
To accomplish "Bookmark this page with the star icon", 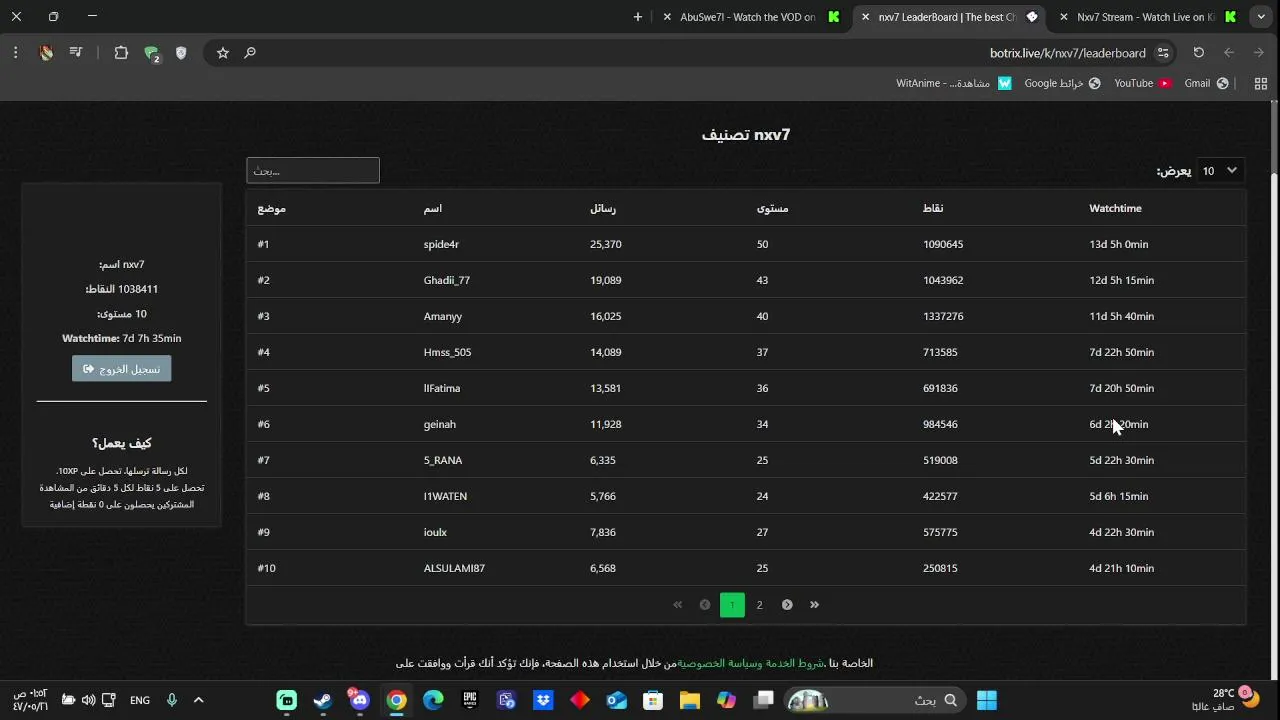I will click(223, 53).
